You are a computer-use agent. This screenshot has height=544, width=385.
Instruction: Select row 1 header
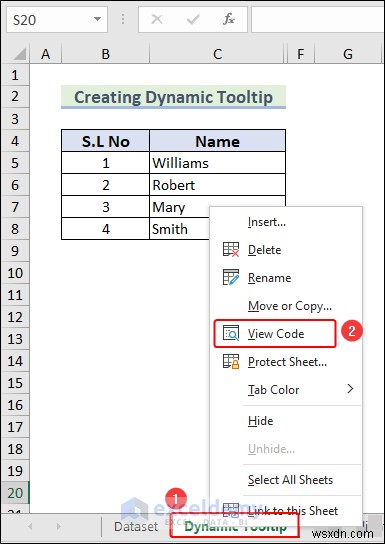15,75
